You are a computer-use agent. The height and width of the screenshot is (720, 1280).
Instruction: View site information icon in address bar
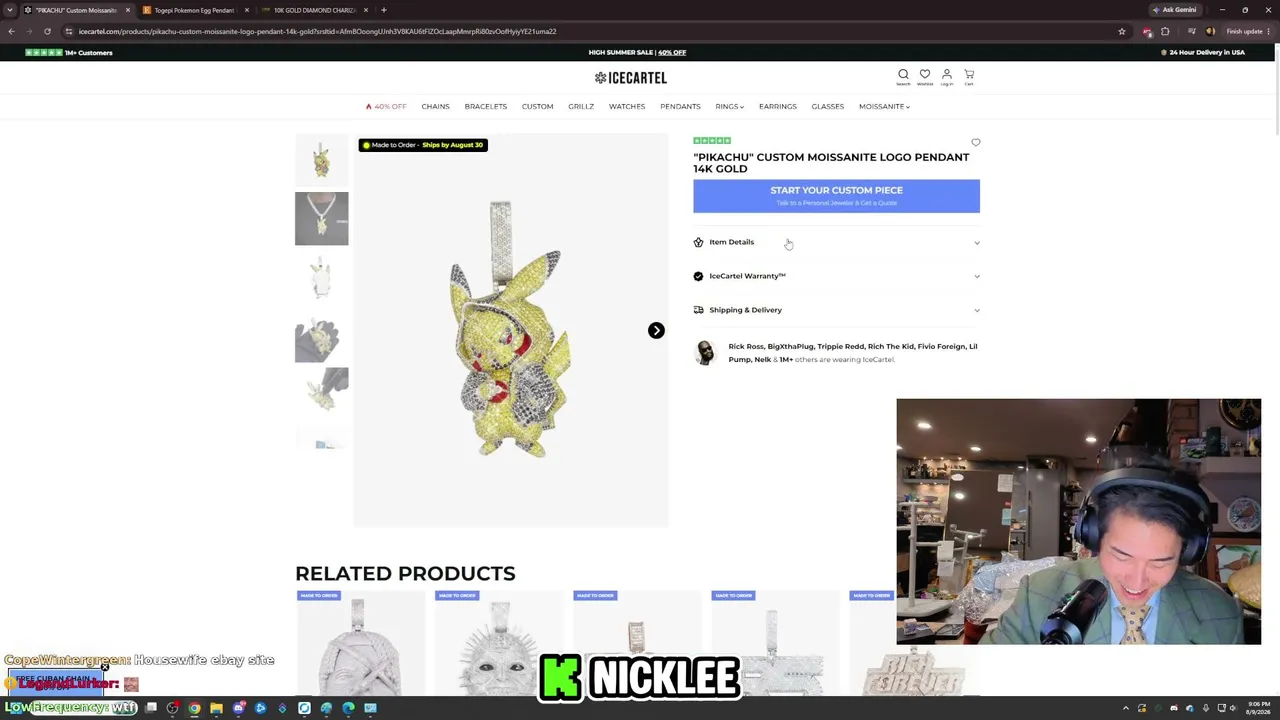coord(69,31)
